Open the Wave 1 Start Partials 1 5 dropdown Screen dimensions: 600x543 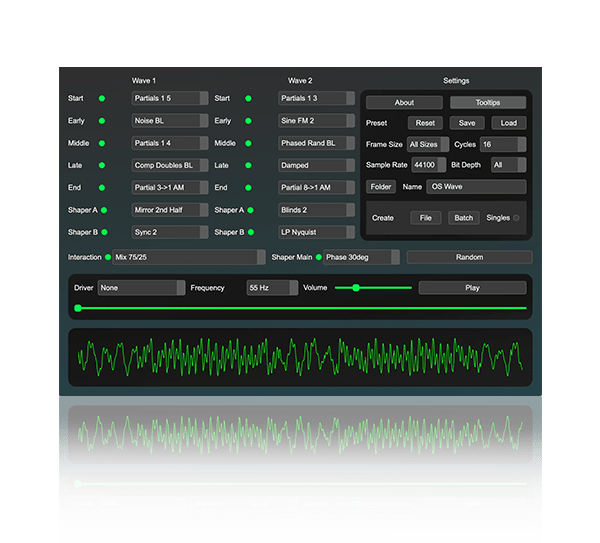click(x=170, y=99)
